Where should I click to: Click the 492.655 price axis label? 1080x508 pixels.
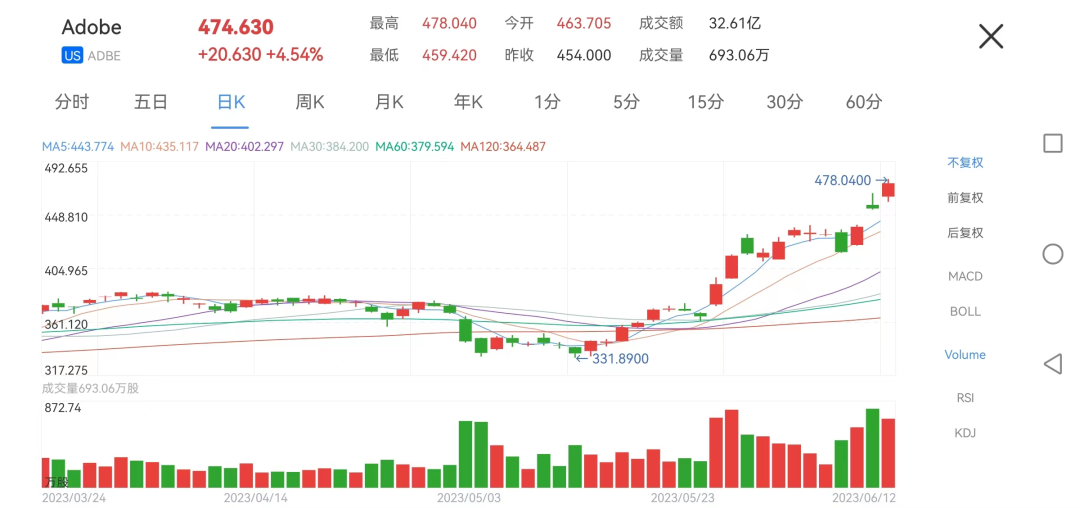65,169
